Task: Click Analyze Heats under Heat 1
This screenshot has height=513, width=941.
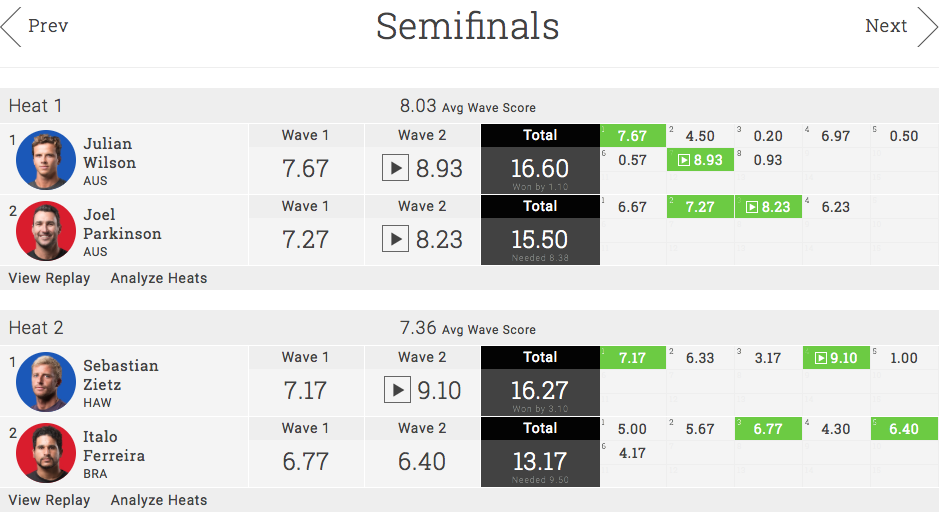Action: [159, 278]
